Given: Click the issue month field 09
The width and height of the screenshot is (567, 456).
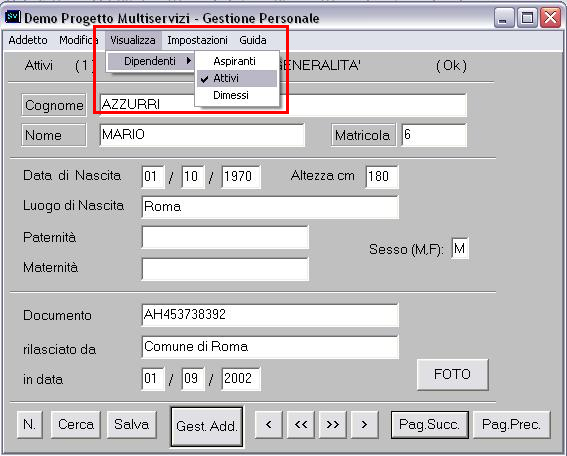Looking at the screenshot, I should 192,379.
